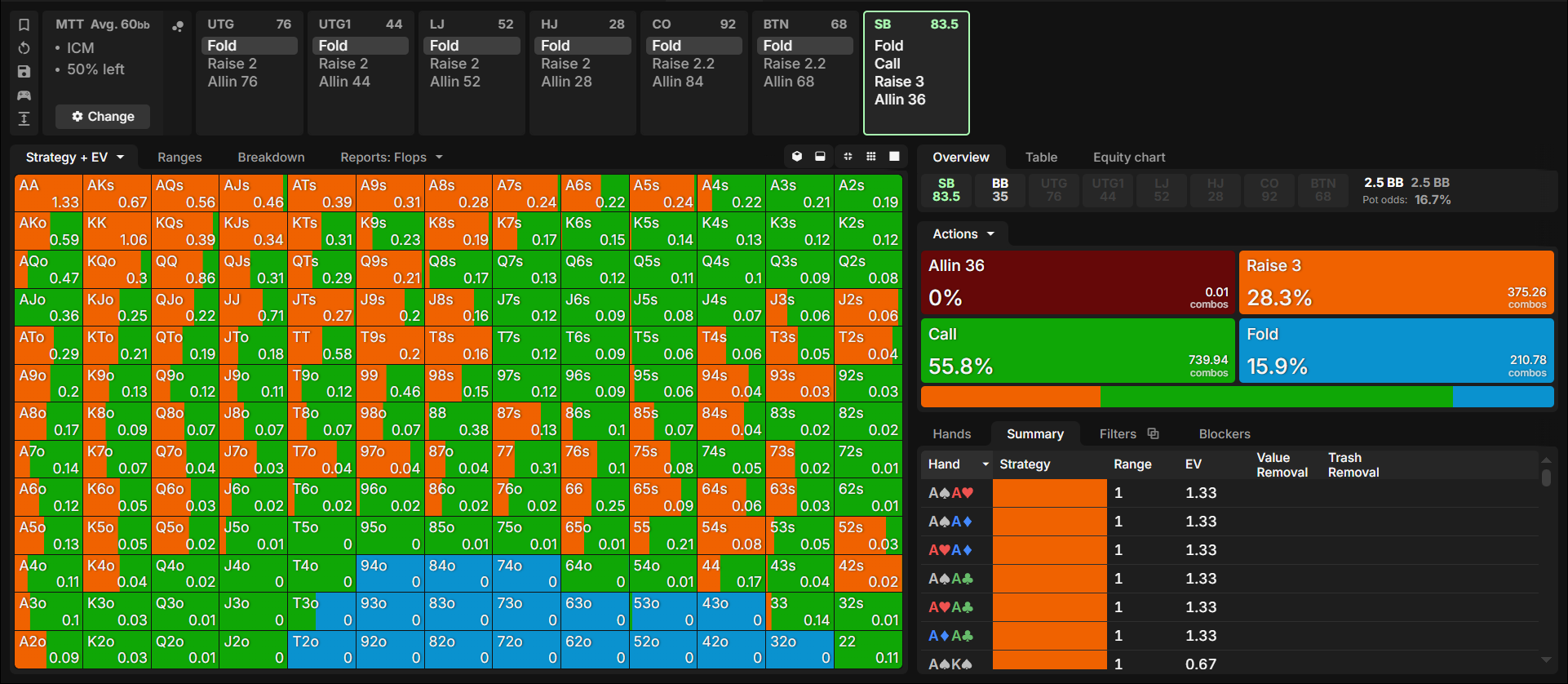Open the Strategy + EV dropdown

point(75,158)
